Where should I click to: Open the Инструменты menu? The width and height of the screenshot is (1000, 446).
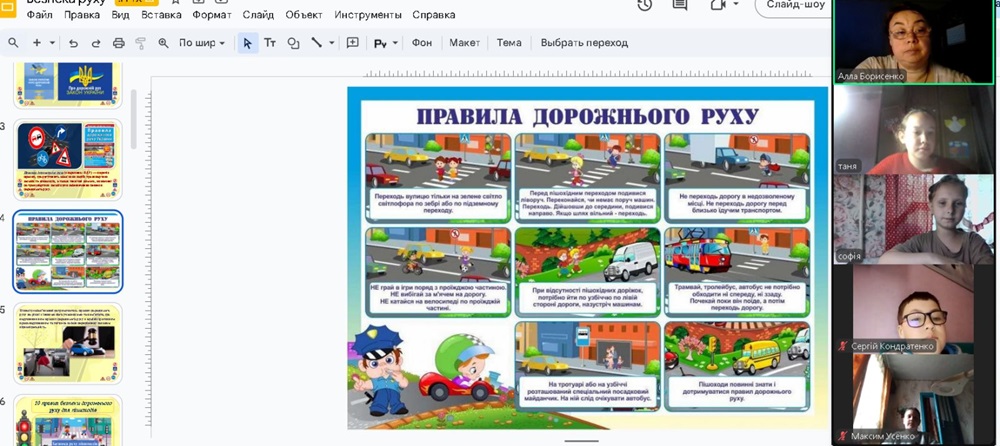click(368, 15)
